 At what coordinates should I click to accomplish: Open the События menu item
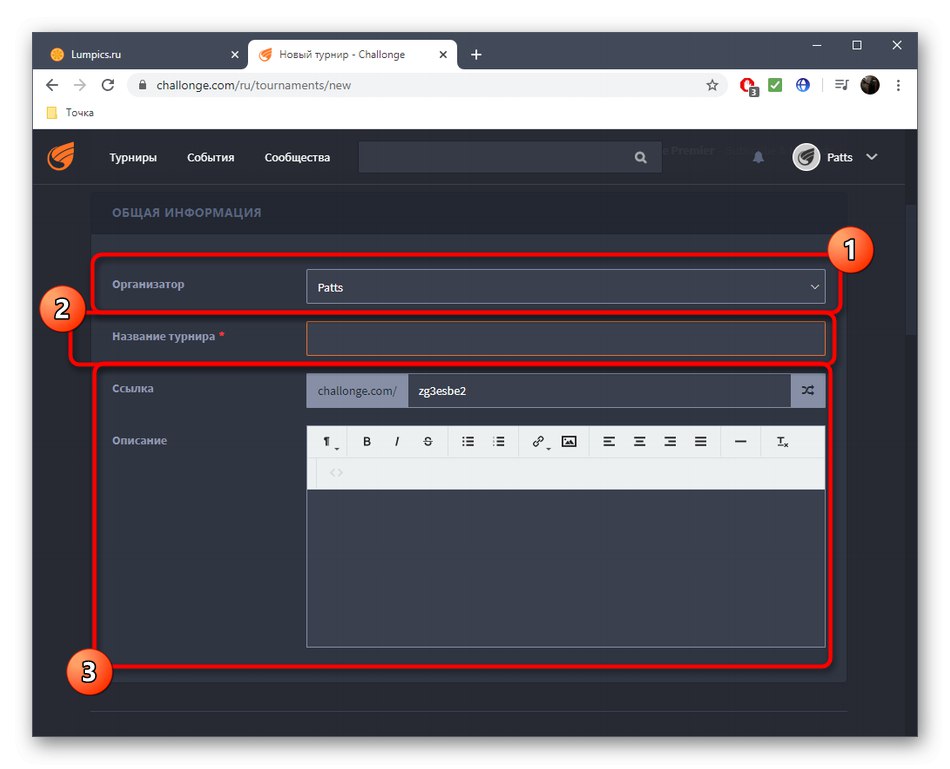point(210,157)
